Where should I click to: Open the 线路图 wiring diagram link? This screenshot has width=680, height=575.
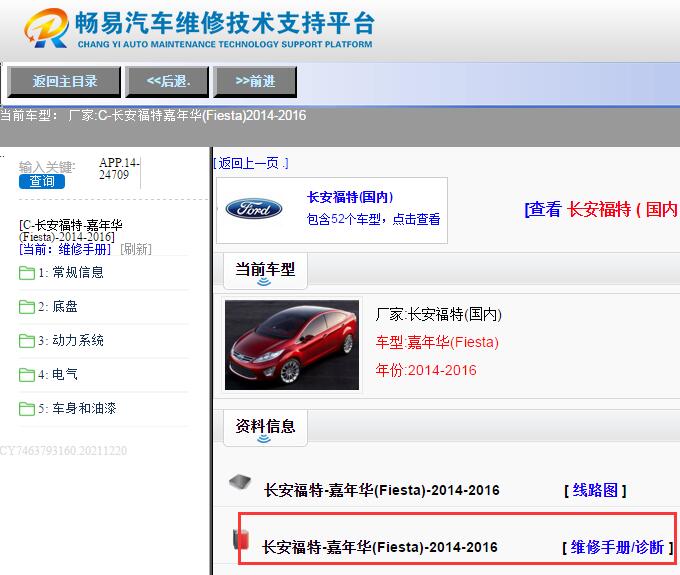pyautogui.click(x=595, y=490)
